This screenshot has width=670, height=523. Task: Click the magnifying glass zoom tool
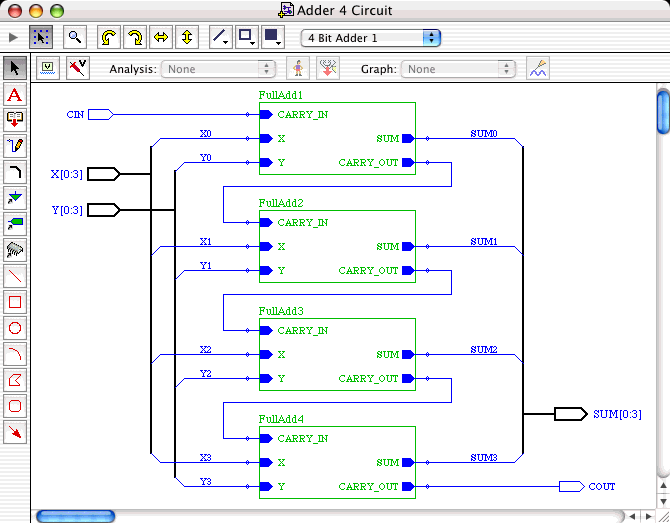[74, 38]
